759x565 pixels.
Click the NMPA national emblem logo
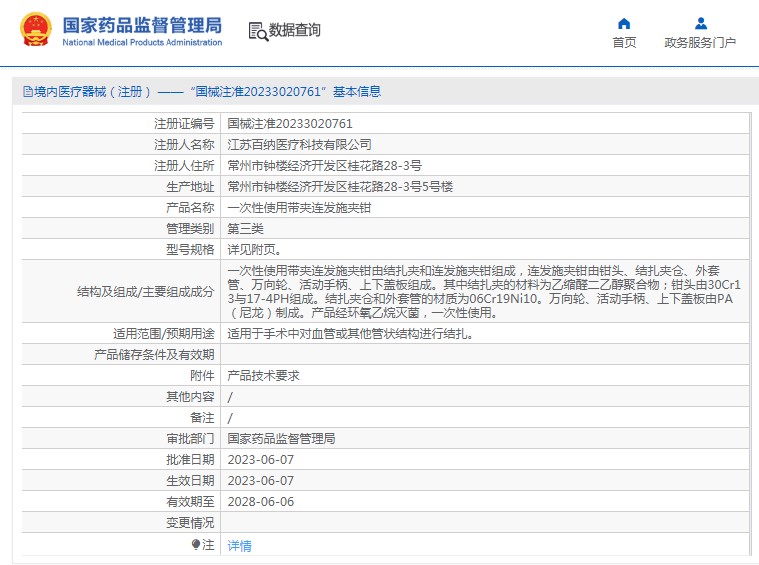coord(34,30)
